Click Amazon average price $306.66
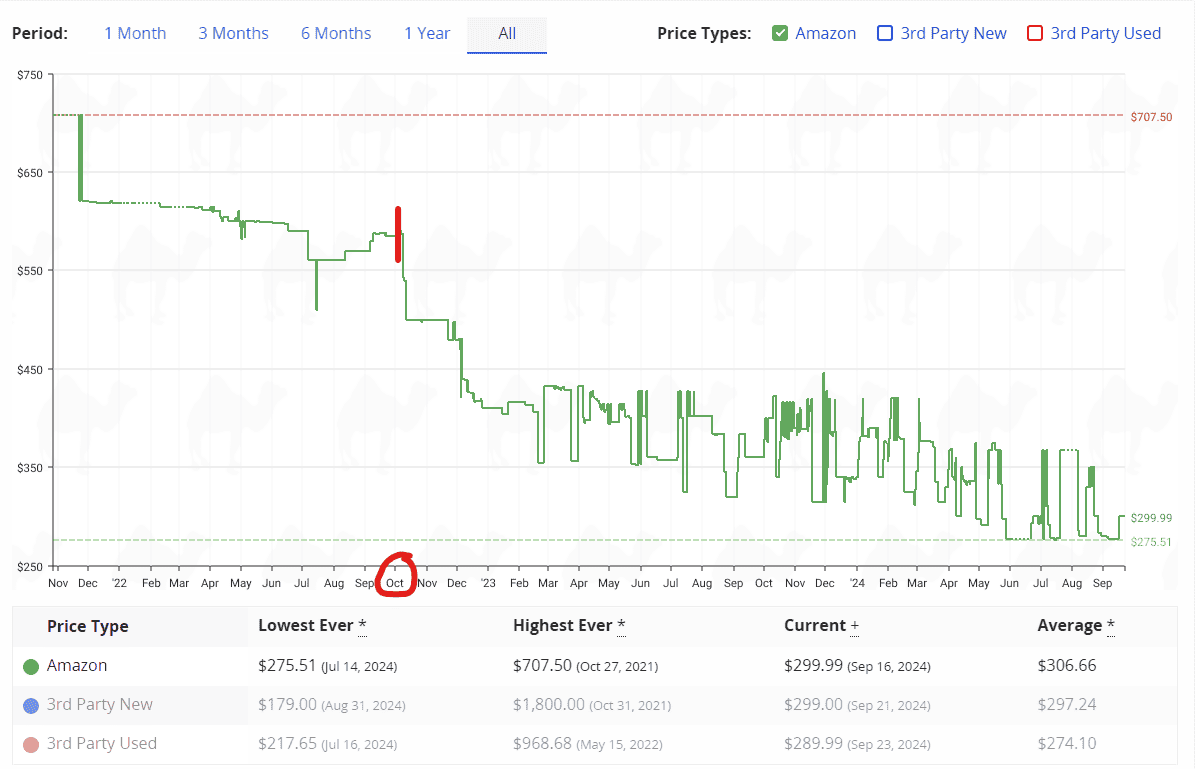The height and width of the screenshot is (769, 1195). 1067,665
